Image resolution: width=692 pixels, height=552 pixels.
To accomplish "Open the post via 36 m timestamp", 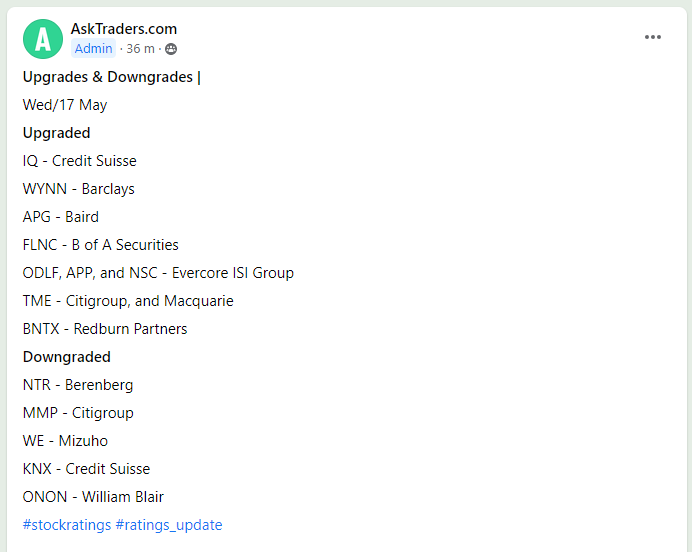I will point(140,49).
